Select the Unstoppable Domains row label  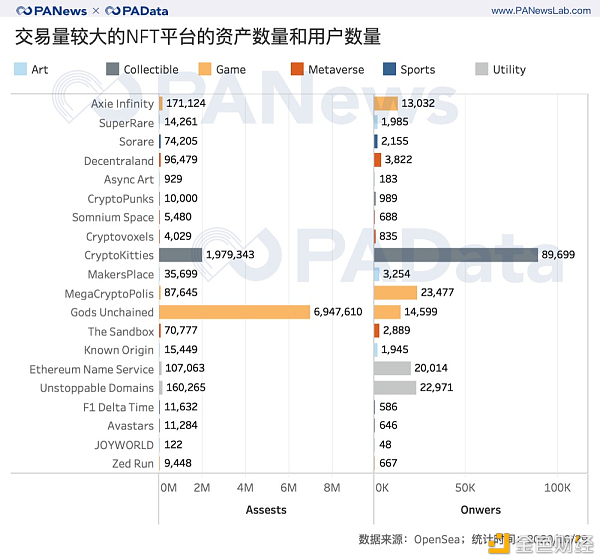[x=97, y=388]
